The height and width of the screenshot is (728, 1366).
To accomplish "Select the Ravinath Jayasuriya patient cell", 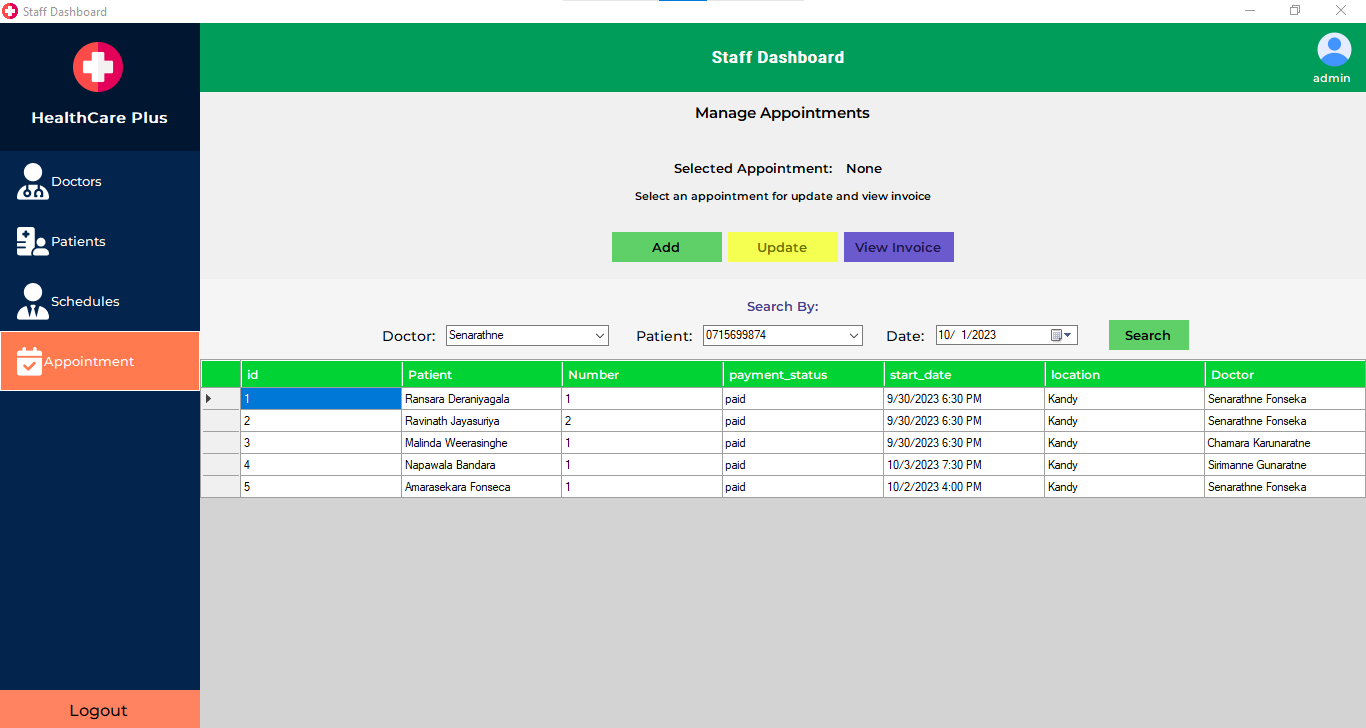I will click(482, 421).
